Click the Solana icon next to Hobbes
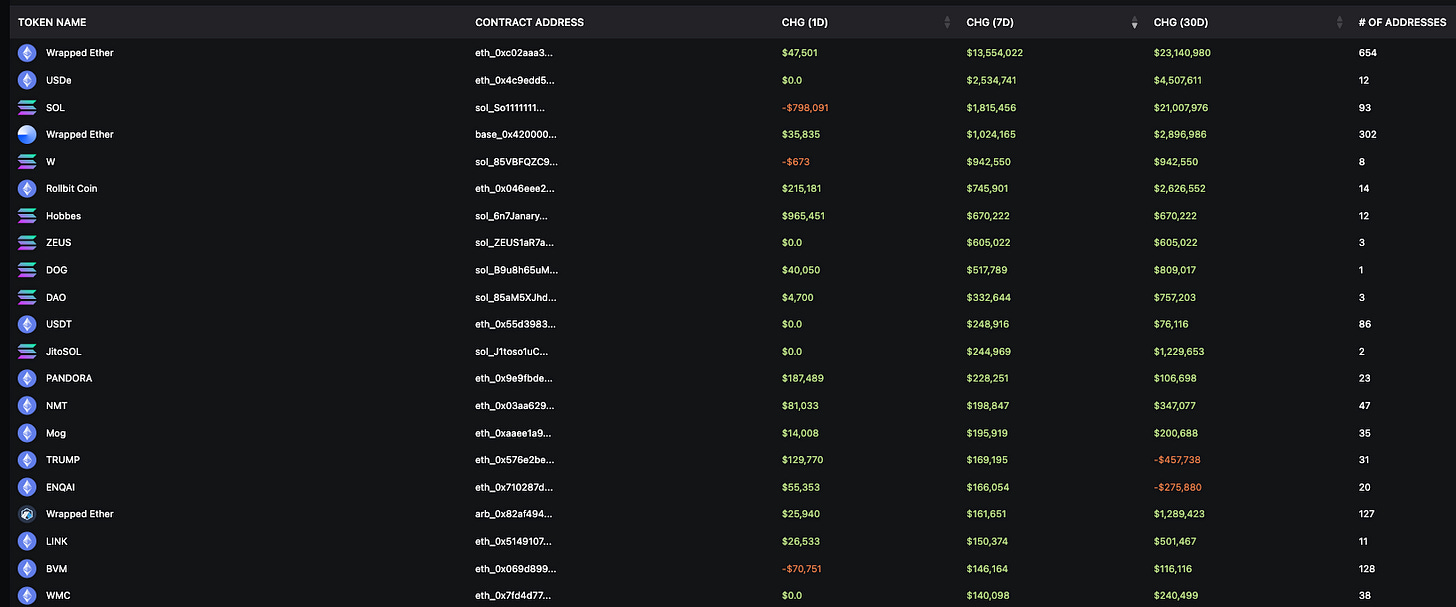1456x607 pixels. (27, 216)
